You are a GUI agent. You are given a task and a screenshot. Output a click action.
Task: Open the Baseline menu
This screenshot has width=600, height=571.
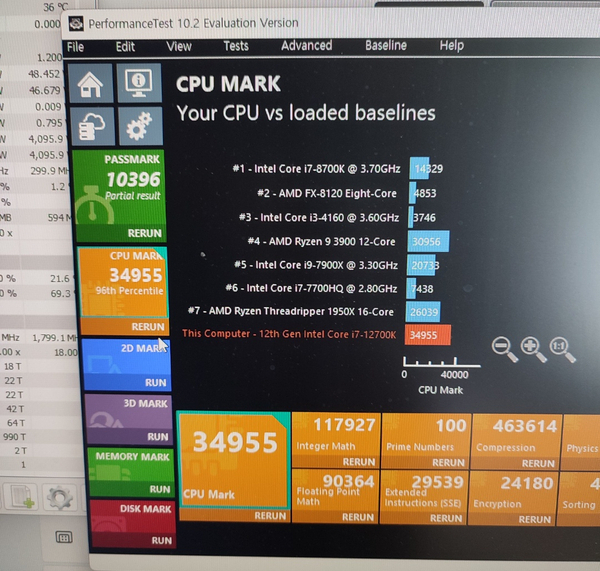tap(386, 45)
